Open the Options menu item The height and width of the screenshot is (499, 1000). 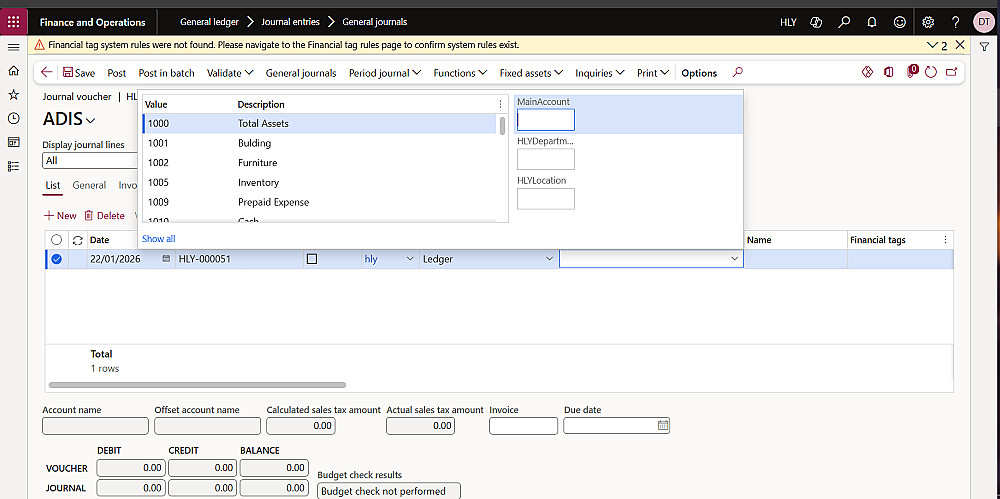pyautogui.click(x=699, y=73)
